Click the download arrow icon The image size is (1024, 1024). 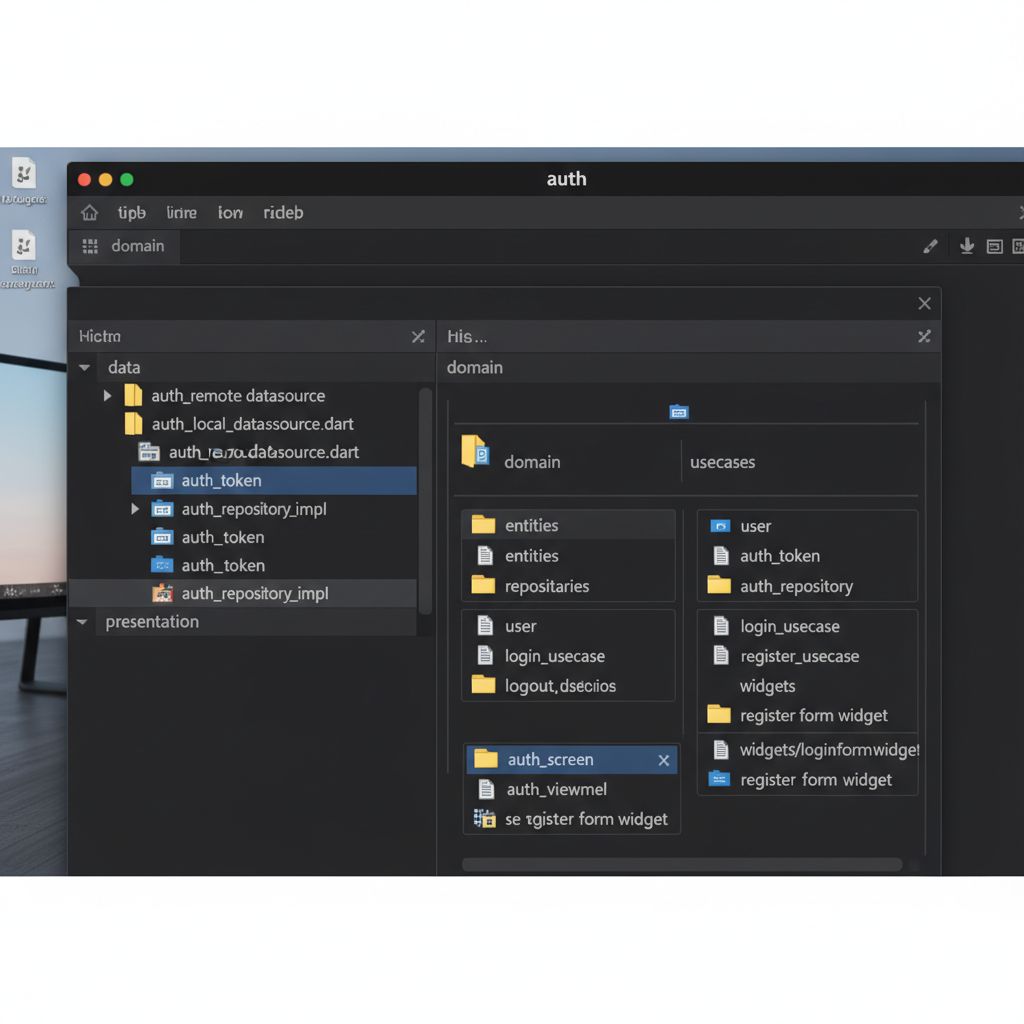(967, 246)
